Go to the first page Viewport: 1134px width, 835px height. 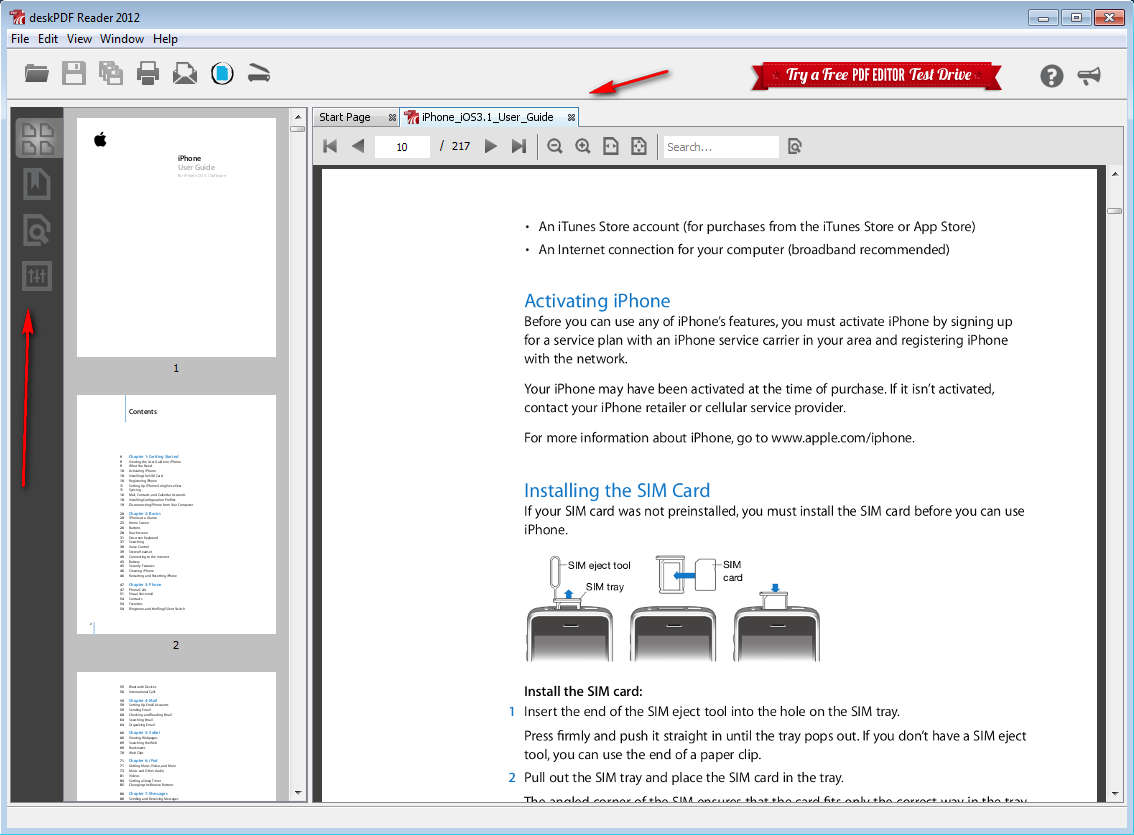point(331,146)
